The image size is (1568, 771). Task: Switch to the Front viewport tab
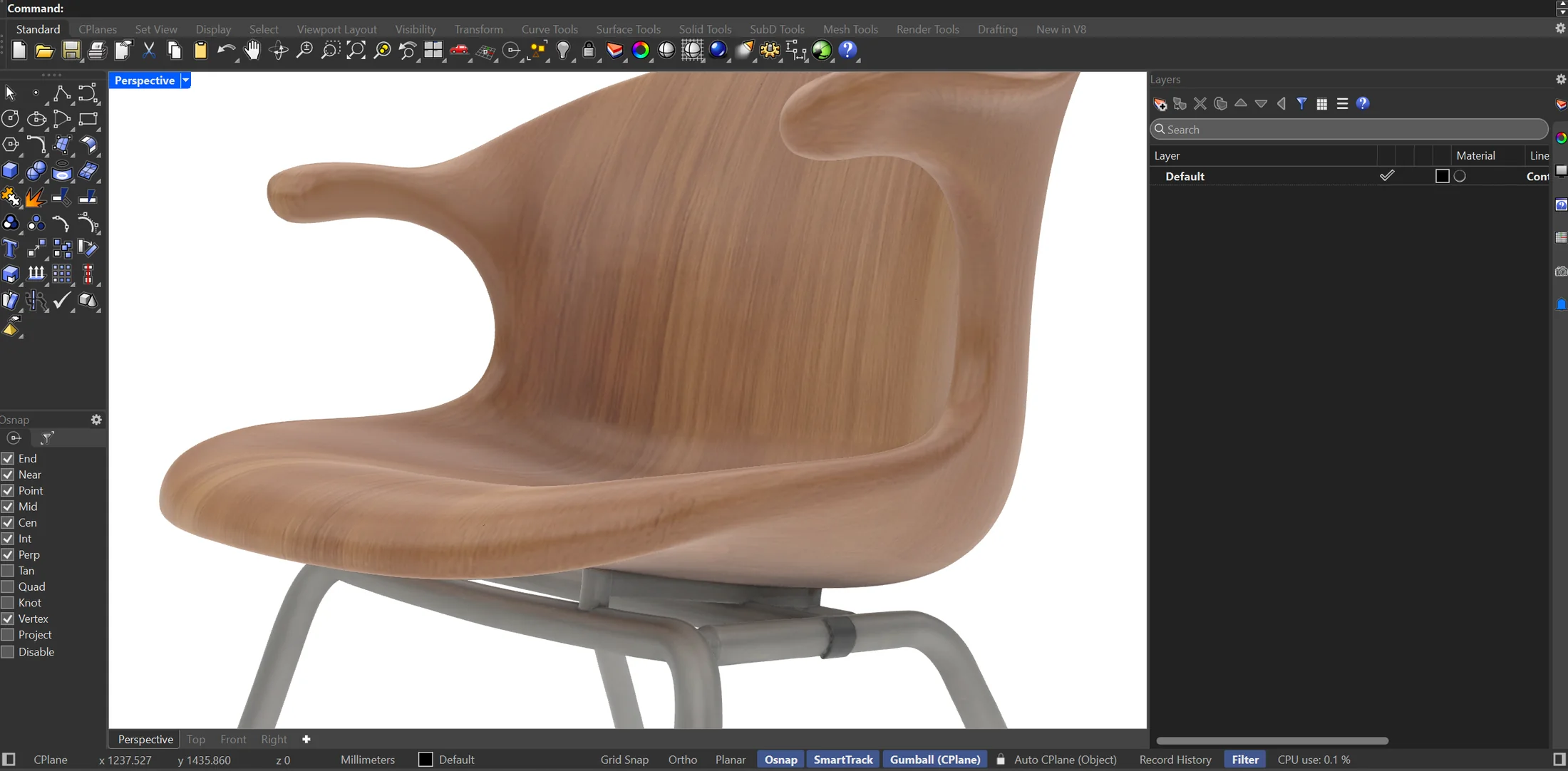tap(233, 740)
